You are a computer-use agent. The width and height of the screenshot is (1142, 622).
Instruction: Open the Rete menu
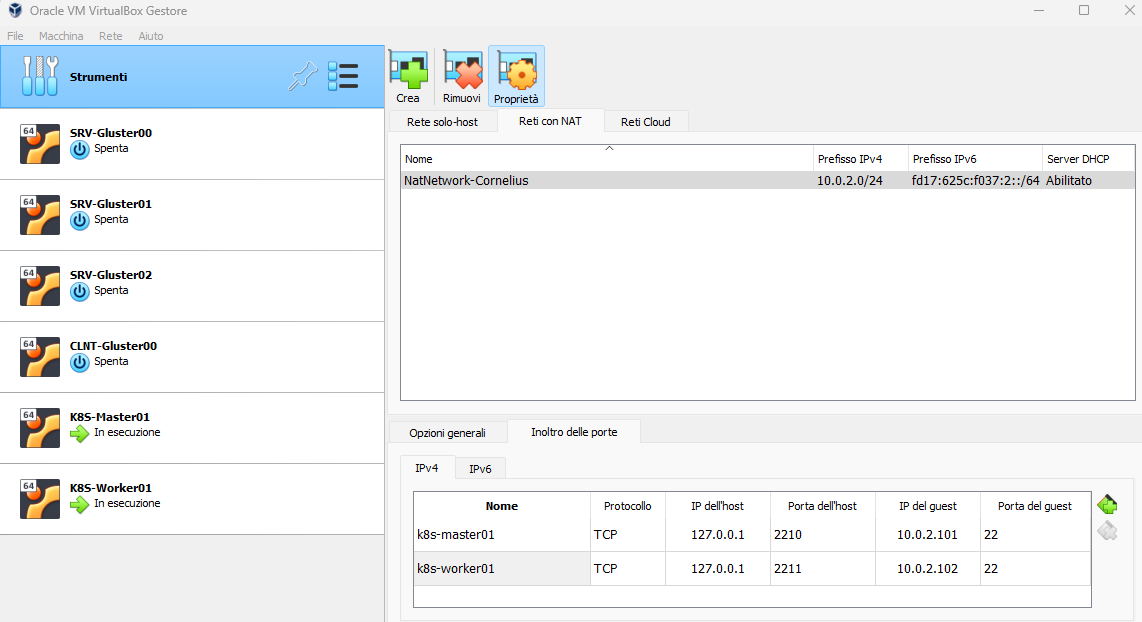[110, 35]
